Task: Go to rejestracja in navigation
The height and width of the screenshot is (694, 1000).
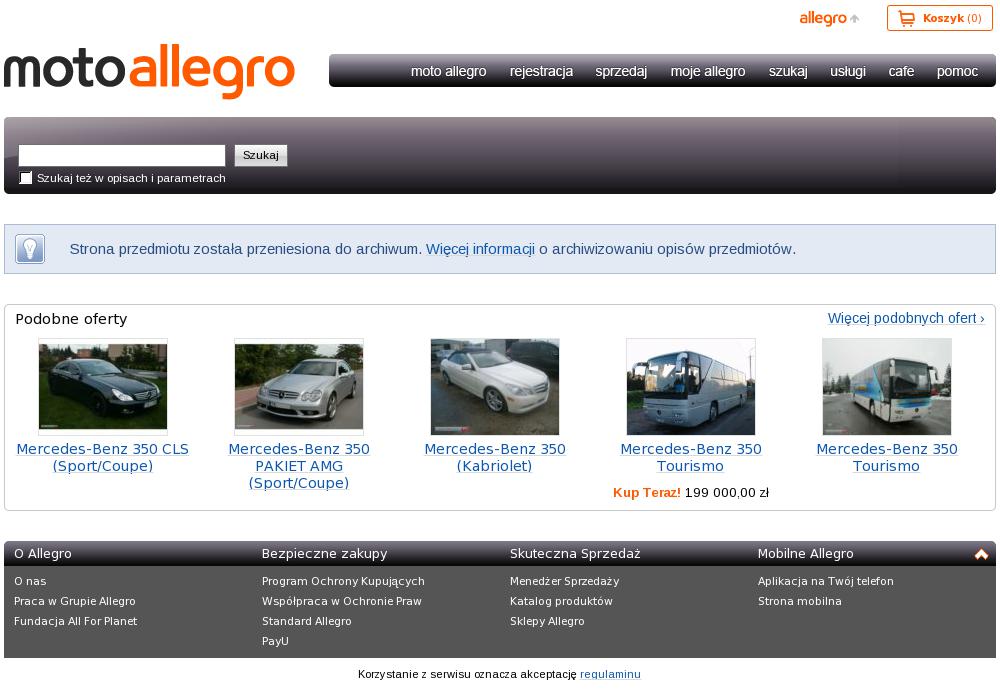Action: 541,71
